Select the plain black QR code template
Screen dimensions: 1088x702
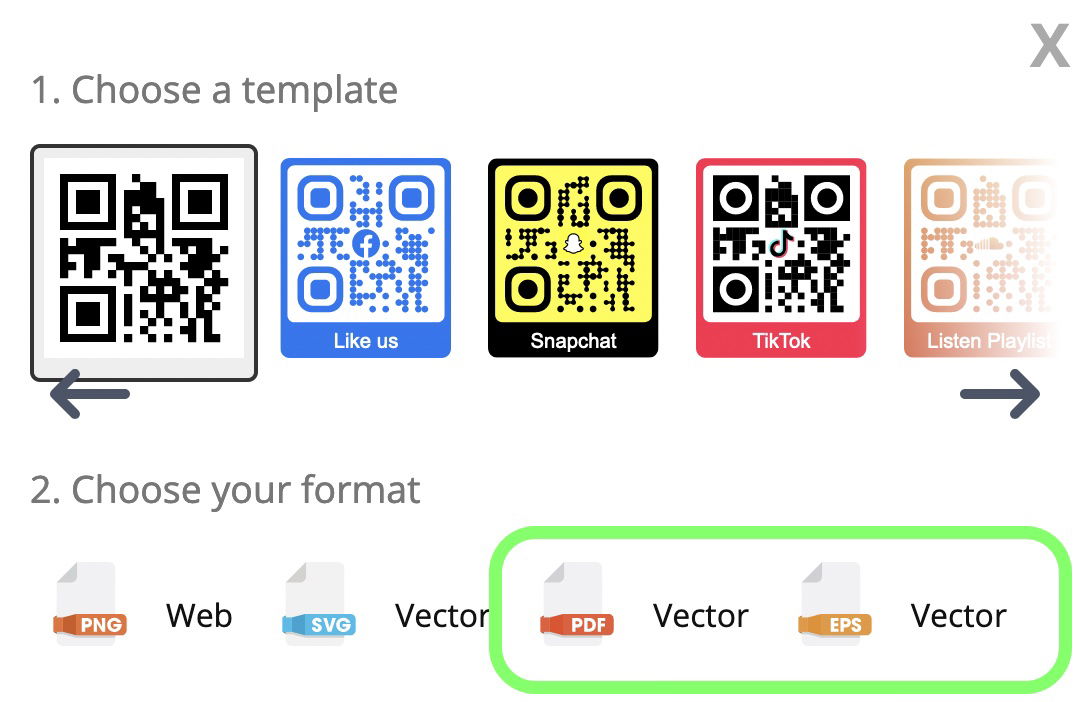[x=144, y=263]
